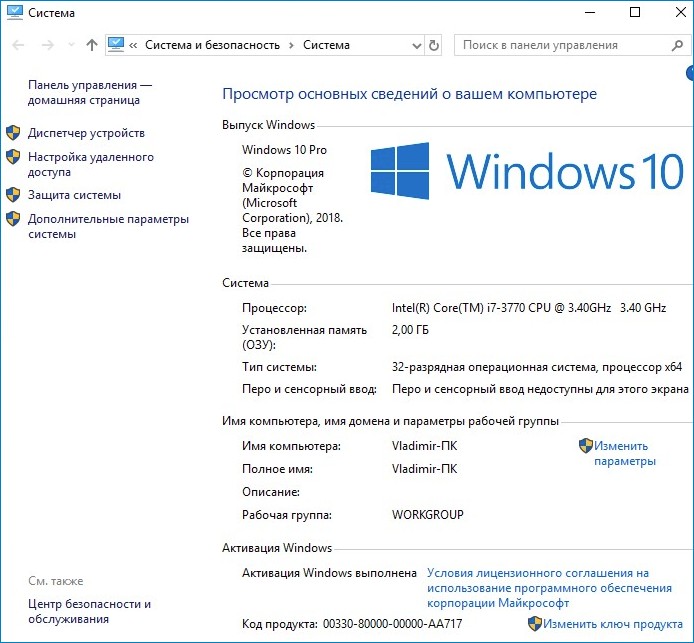Click processor value 'Intel(R) Core(TM) i7-3770'
This screenshot has height=643, width=694.
(x=529, y=308)
